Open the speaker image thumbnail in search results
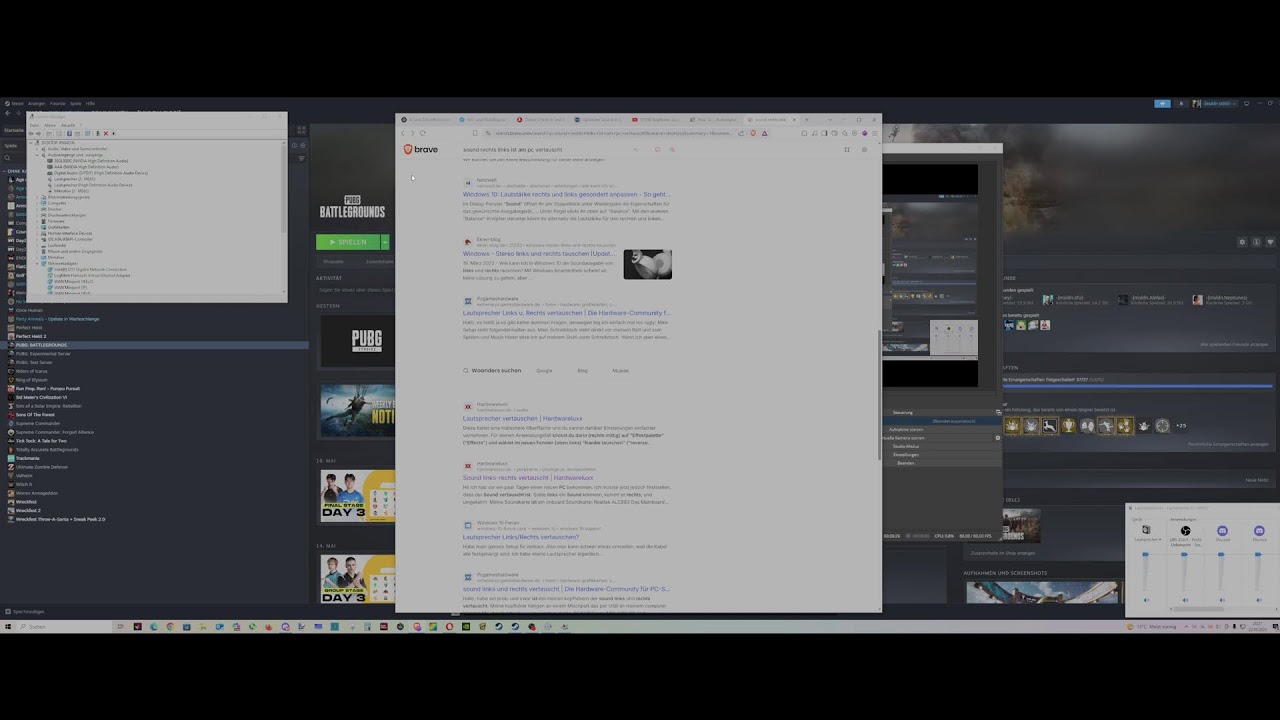This screenshot has height=720, width=1280. (648, 264)
